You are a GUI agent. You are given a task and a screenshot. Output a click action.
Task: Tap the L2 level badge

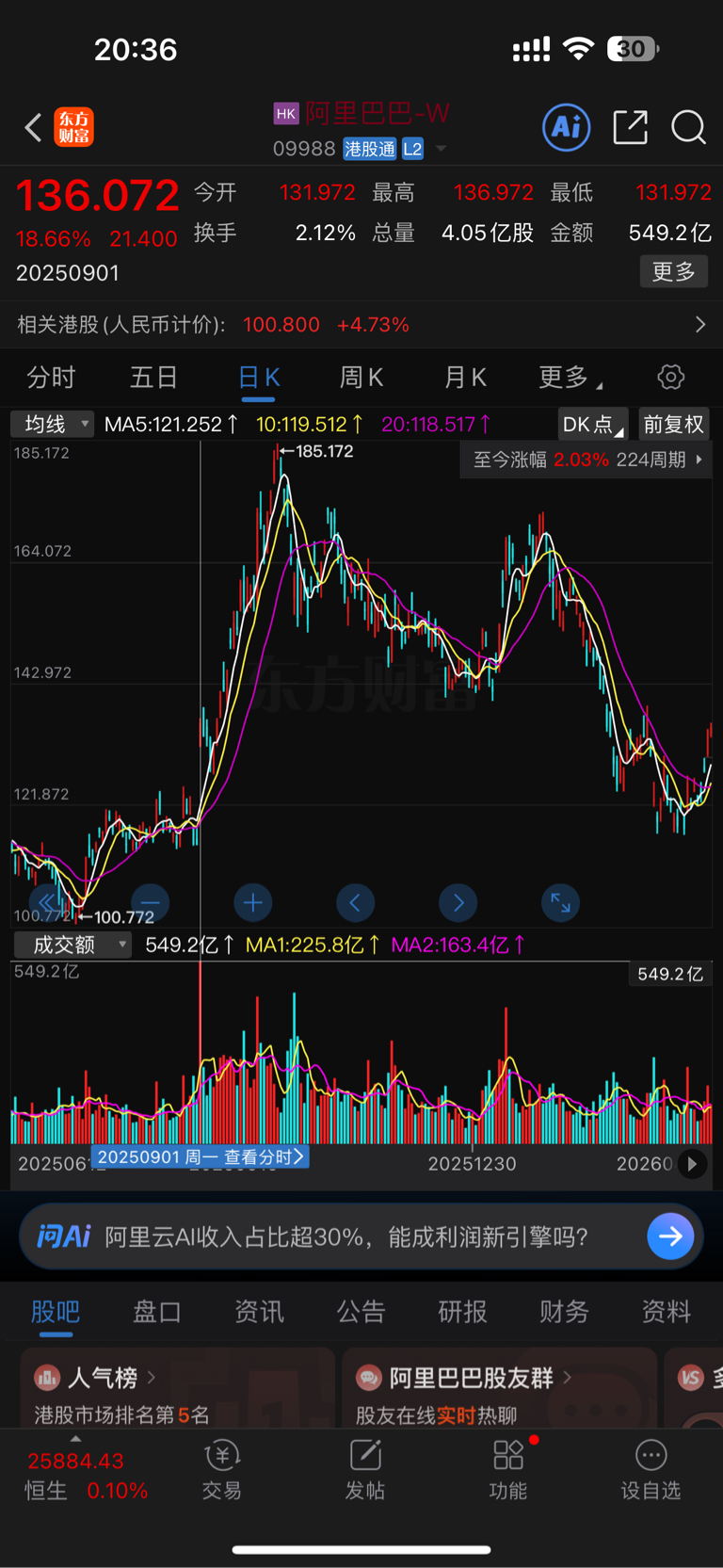[x=412, y=149]
